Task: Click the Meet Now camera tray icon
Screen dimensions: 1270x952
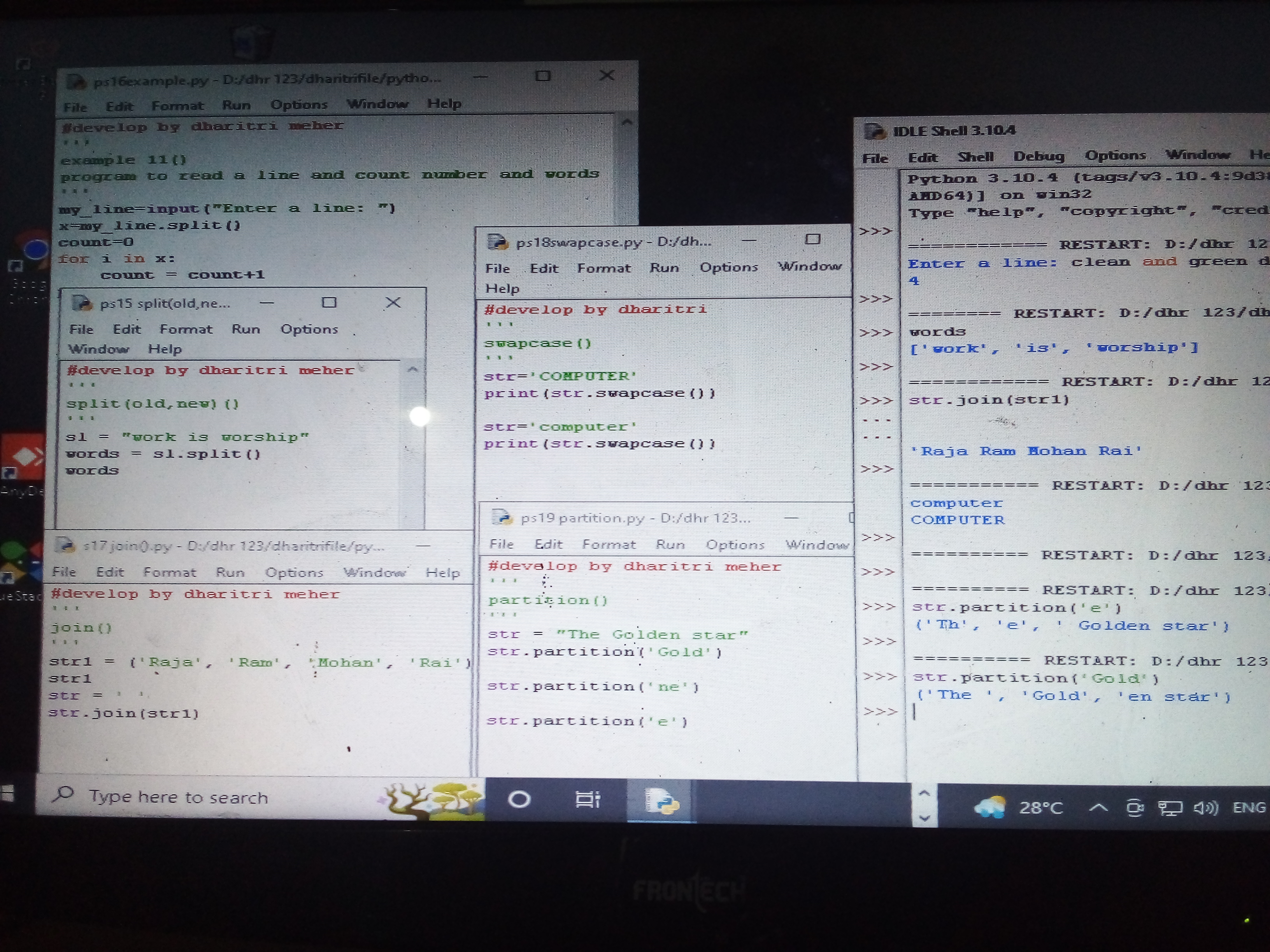Action: [1135, 808]
